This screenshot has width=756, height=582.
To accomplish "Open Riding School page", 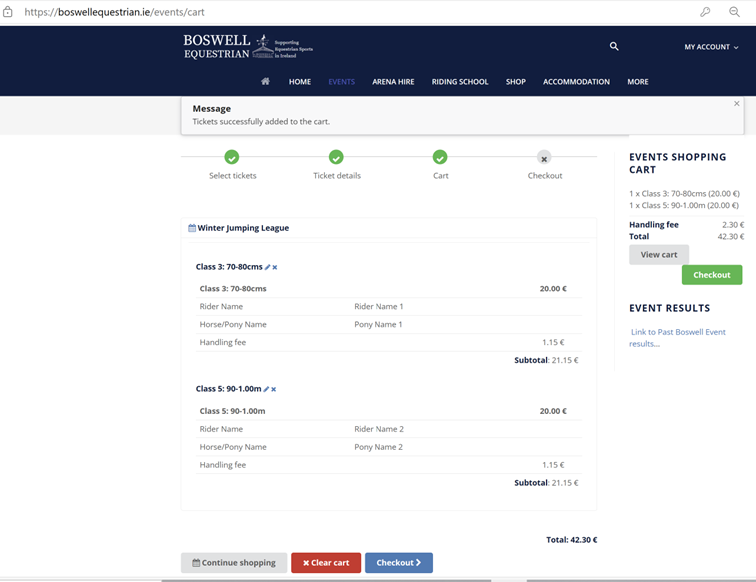I will (x=459, y=82).
